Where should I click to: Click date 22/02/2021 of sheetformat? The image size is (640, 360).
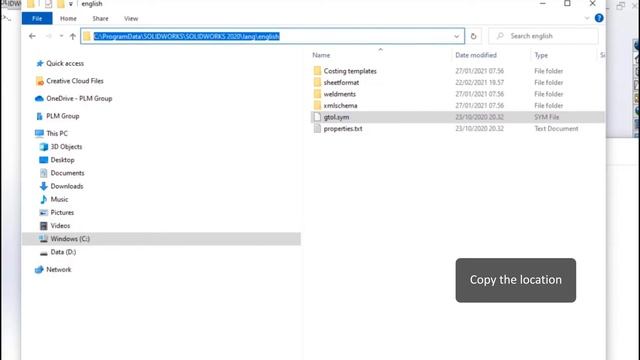(480, 82)
